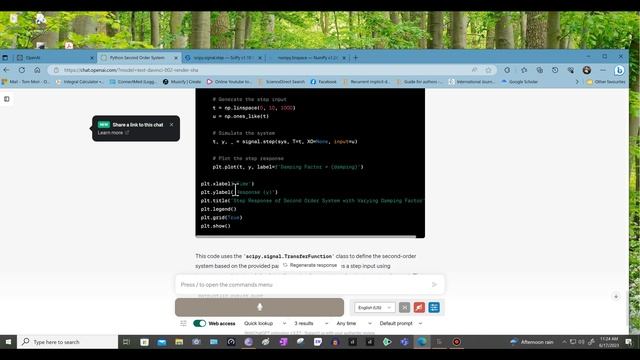
Task: Open the Google Scholar bookmark
Action: point(520,82)
